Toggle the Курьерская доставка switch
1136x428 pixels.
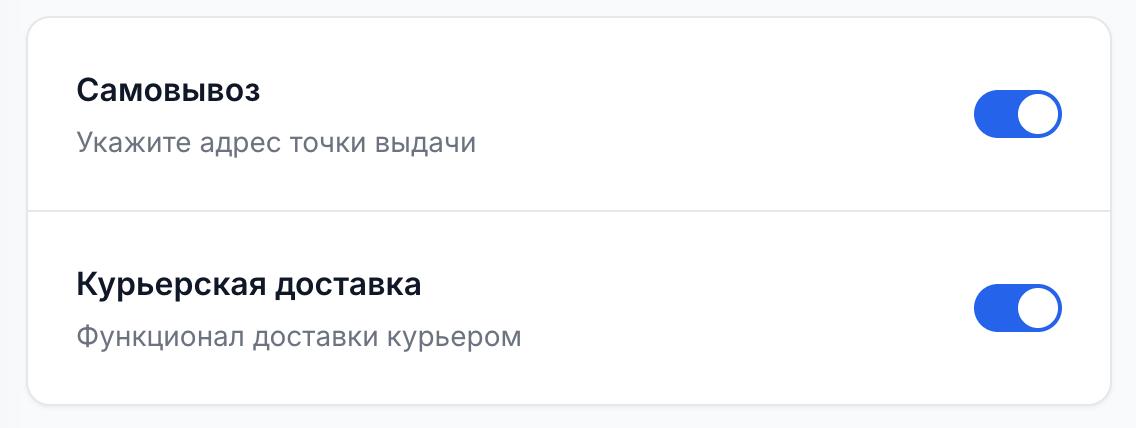1017,308
